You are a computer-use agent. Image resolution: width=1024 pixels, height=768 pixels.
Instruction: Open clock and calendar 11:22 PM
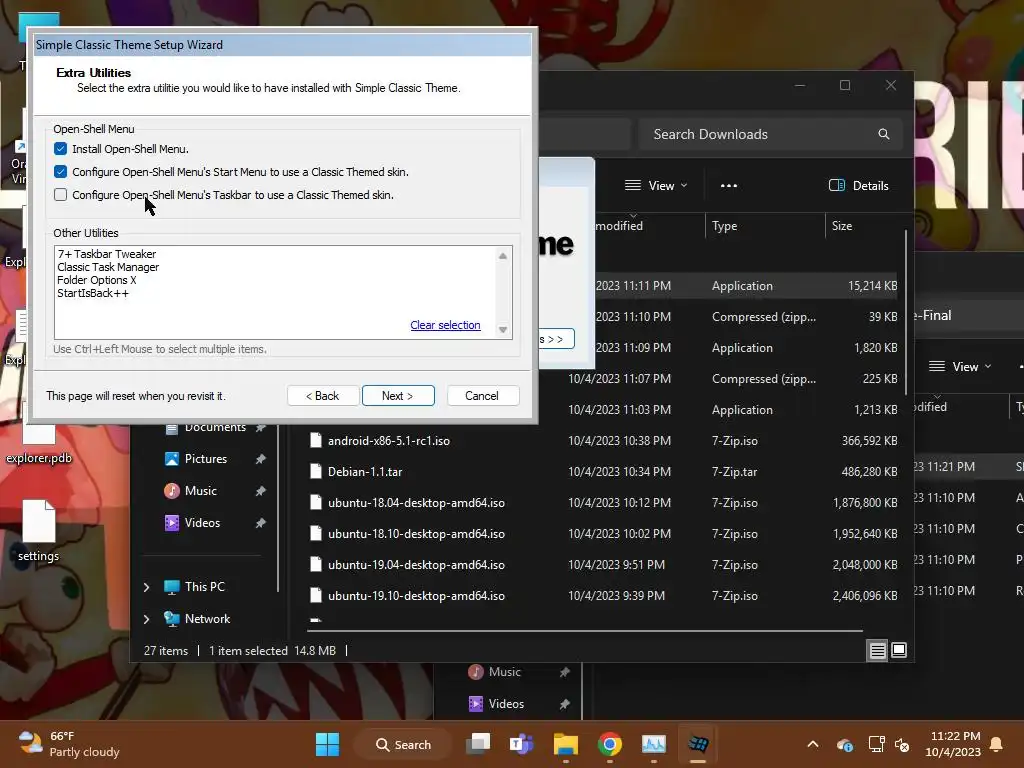pyautogui.click(x=953, y=744)
